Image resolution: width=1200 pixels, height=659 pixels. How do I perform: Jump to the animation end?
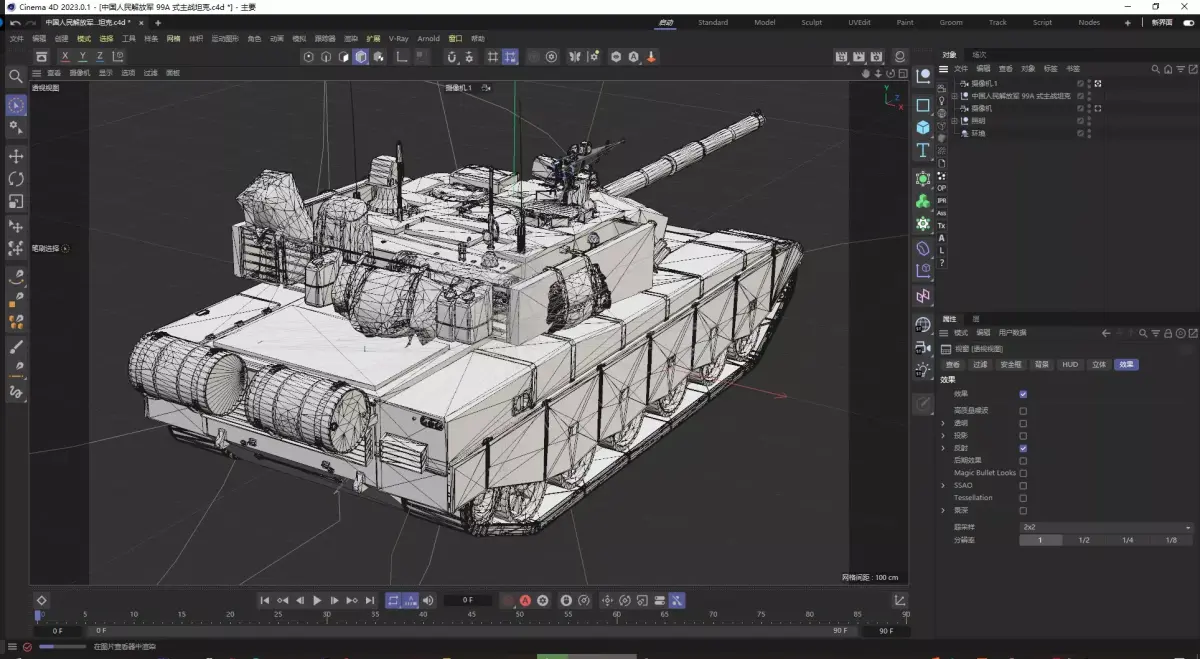(x=369, y=600)
